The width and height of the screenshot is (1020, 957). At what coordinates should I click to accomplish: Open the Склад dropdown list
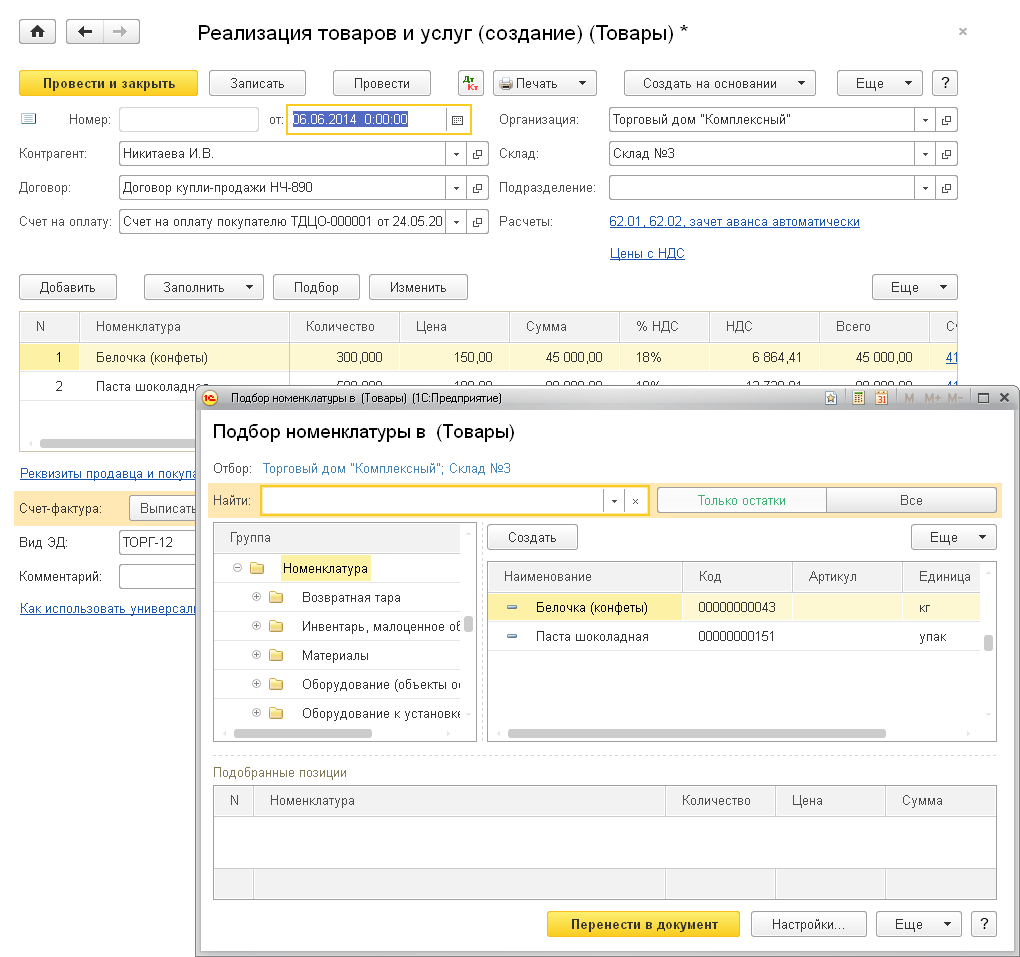point(925,154)
